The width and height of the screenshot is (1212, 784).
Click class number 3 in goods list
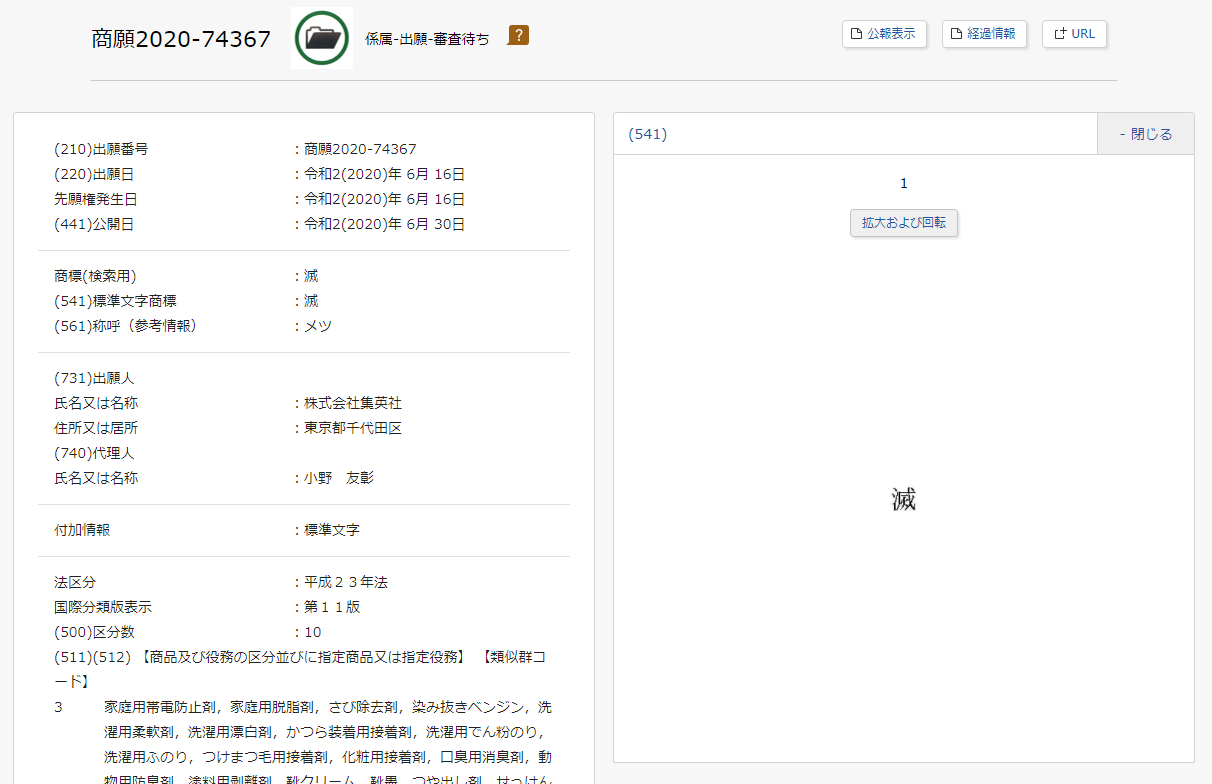point(59,707)
